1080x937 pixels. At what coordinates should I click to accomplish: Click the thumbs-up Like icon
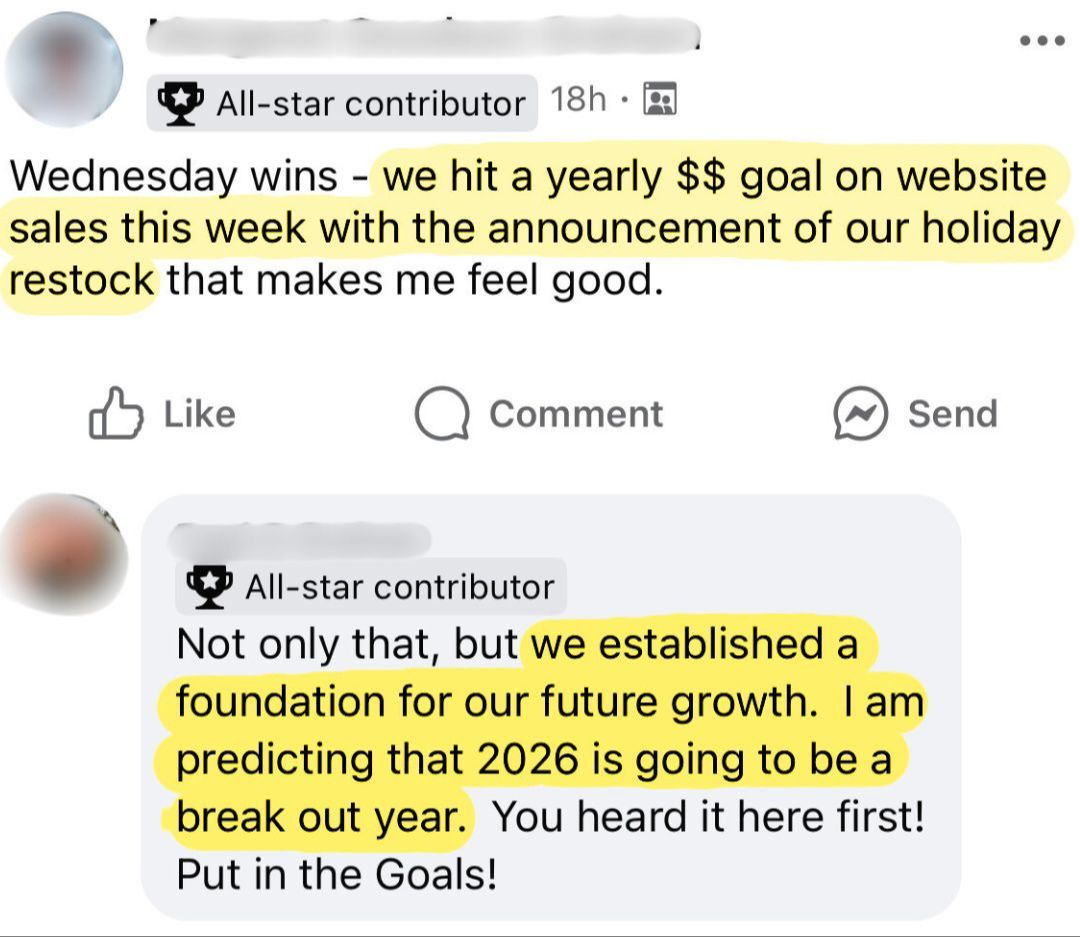(x=116, y=413)
